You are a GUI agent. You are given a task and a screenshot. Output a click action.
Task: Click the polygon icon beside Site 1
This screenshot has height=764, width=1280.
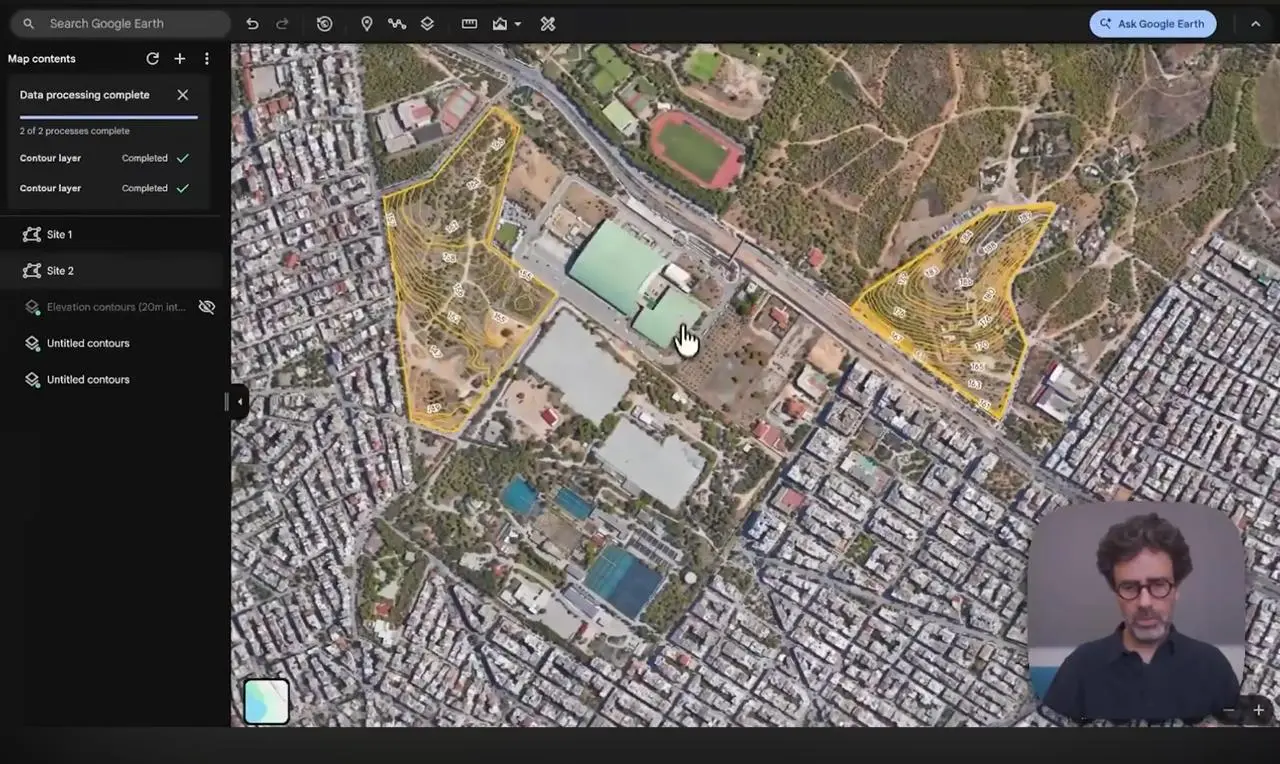(31, 234)
